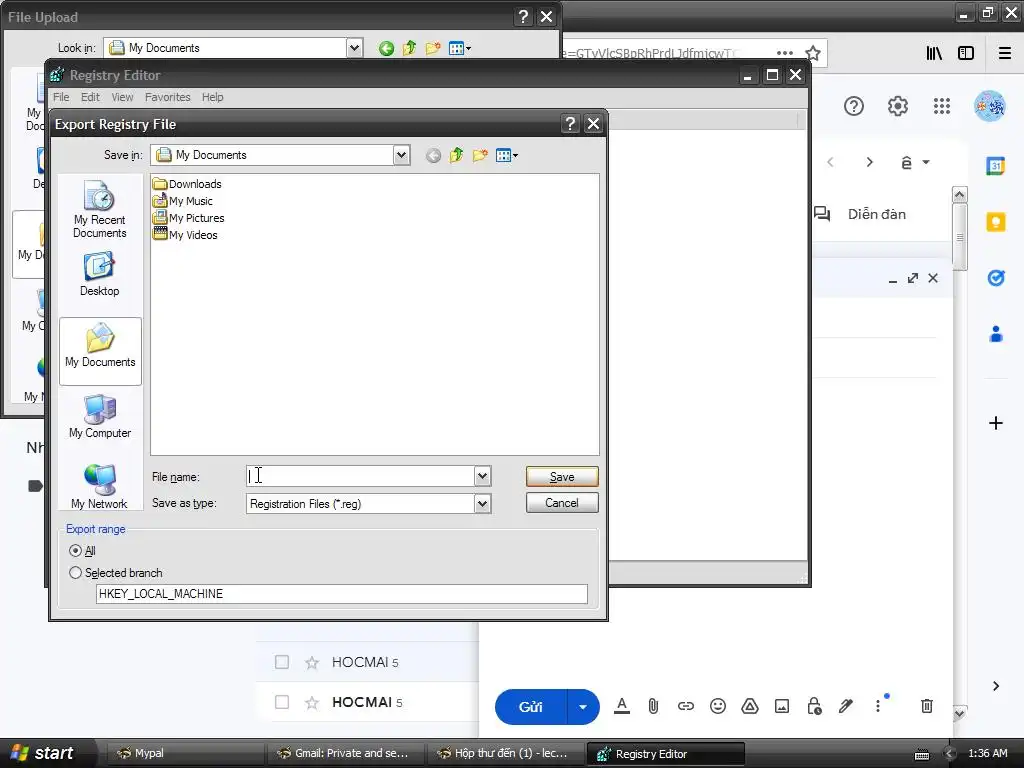Screen dimensions: 1024x768
Task: Click the File name input field
Action: (x=360, y=476)
